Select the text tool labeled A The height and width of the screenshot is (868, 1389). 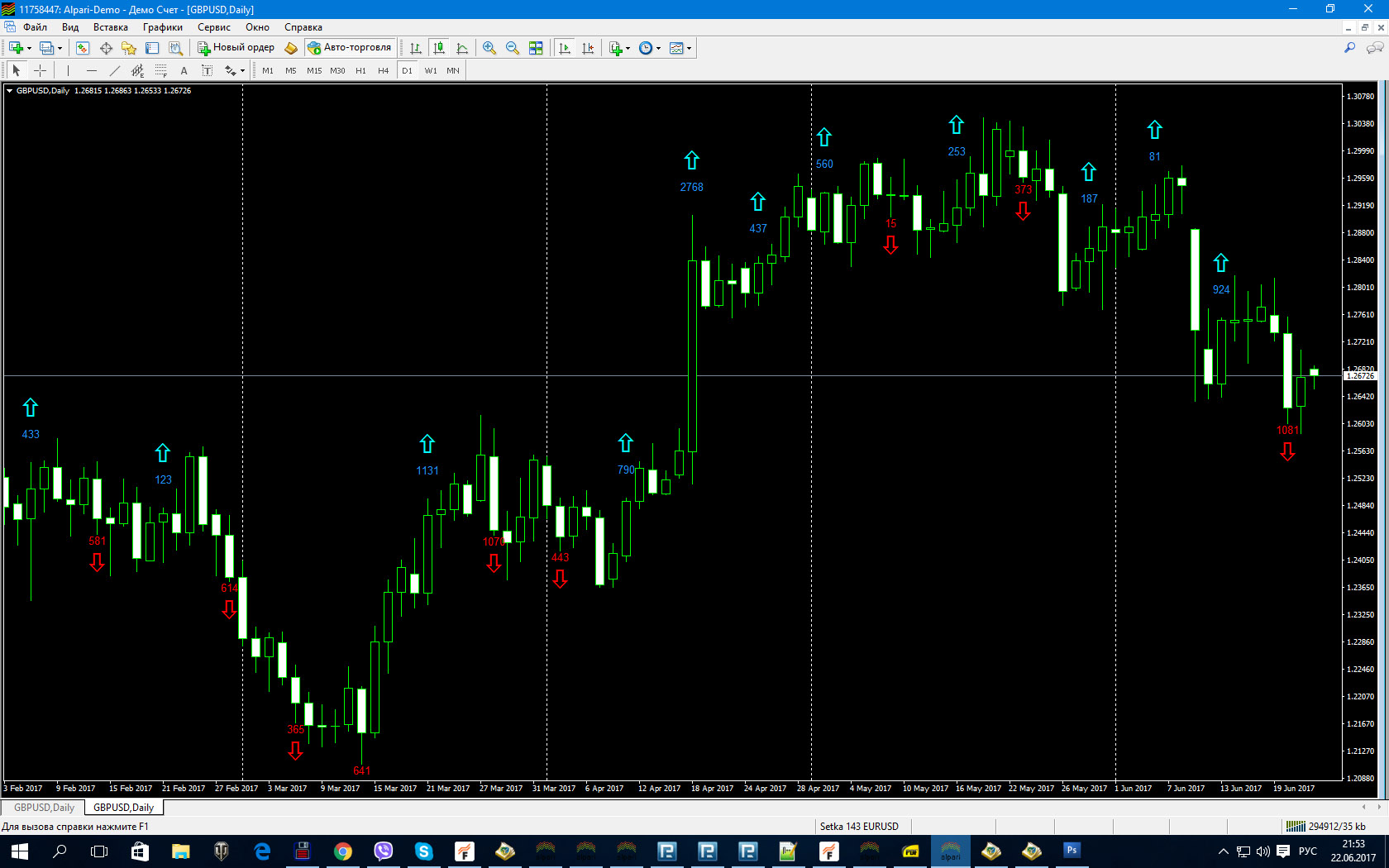coord(184,70)
